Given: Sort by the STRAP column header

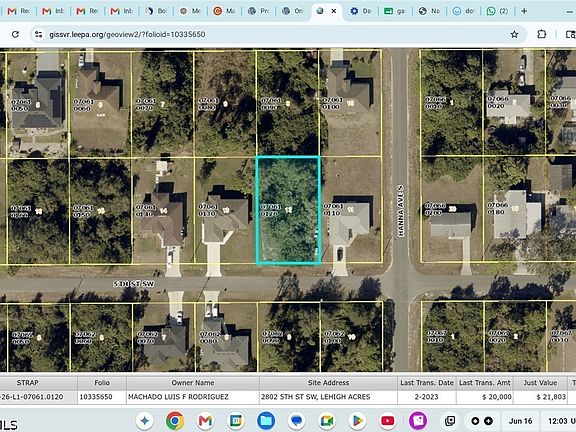Looking at the screenshot, I should pyautogui.click(x=28, y=383).
